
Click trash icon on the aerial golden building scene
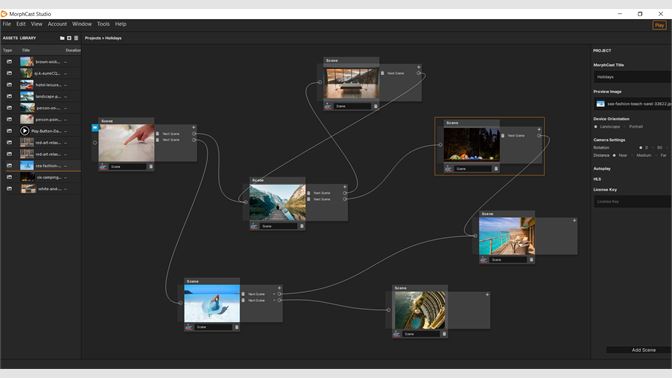444,334
